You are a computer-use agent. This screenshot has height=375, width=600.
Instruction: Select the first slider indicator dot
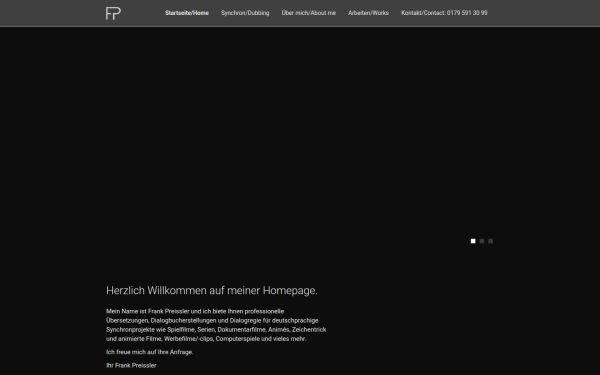[x=473, y=241]
